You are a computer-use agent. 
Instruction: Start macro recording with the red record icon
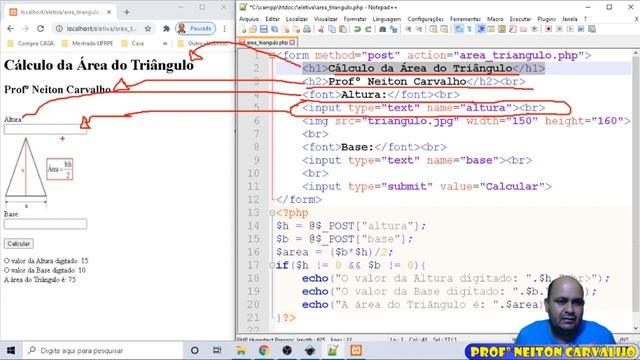tap(548, 29)
